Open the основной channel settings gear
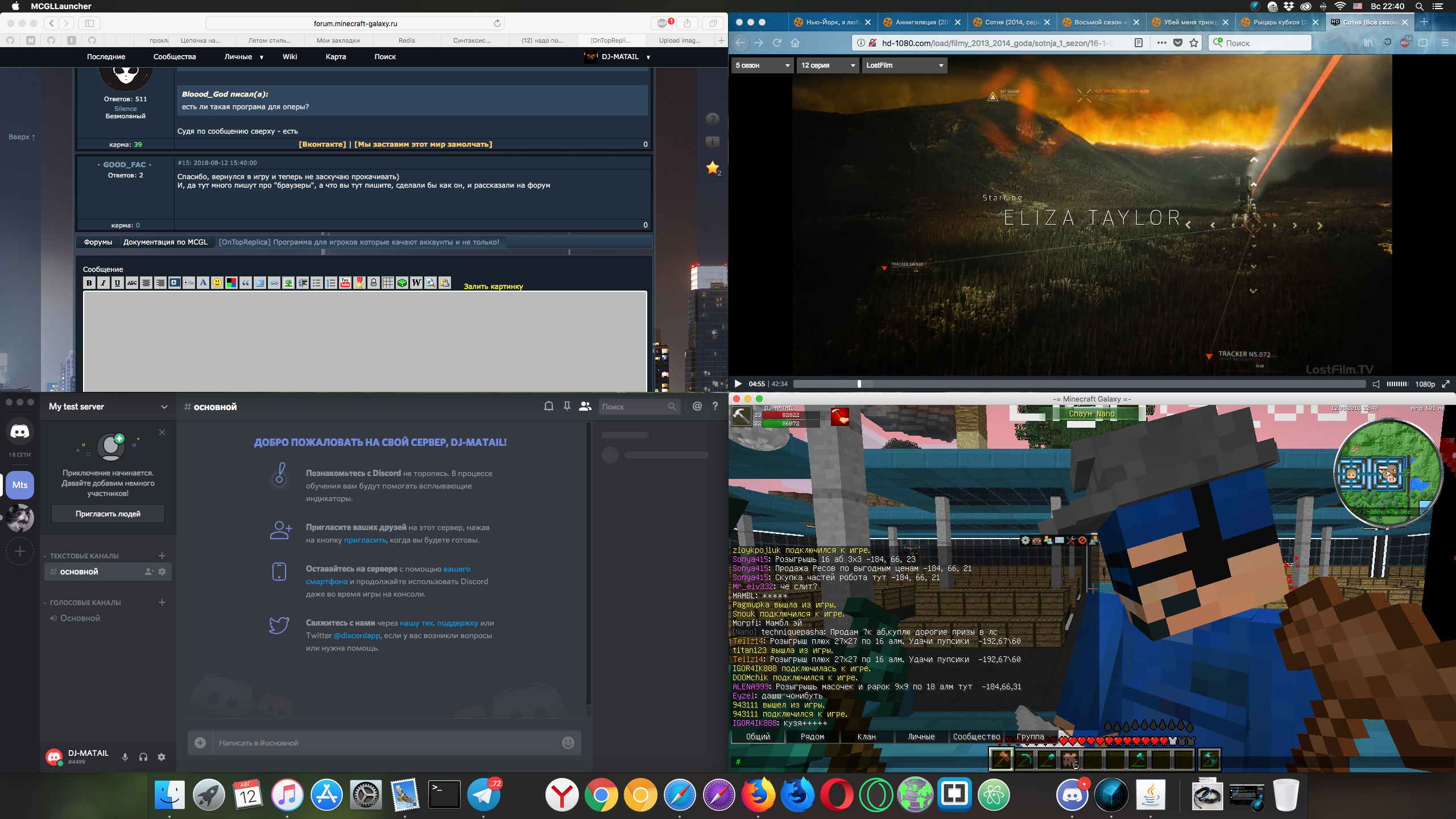 tap(162, 572)
